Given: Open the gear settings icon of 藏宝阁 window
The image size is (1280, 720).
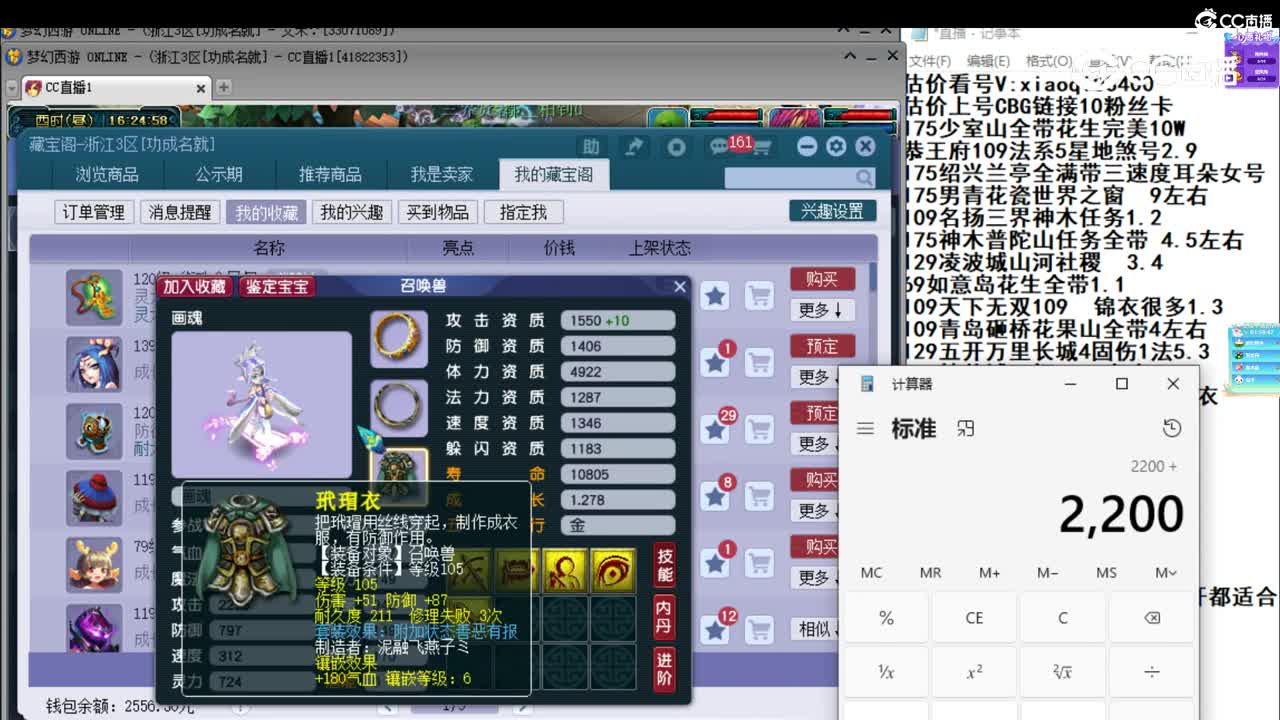Looking at the screenshot, I should [836, 147].
